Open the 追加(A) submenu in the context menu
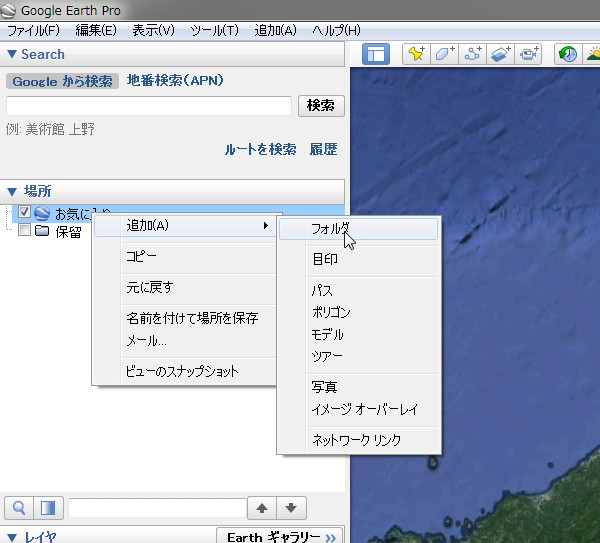This screenshot has height=543, width=600. (x=185, y=225)
